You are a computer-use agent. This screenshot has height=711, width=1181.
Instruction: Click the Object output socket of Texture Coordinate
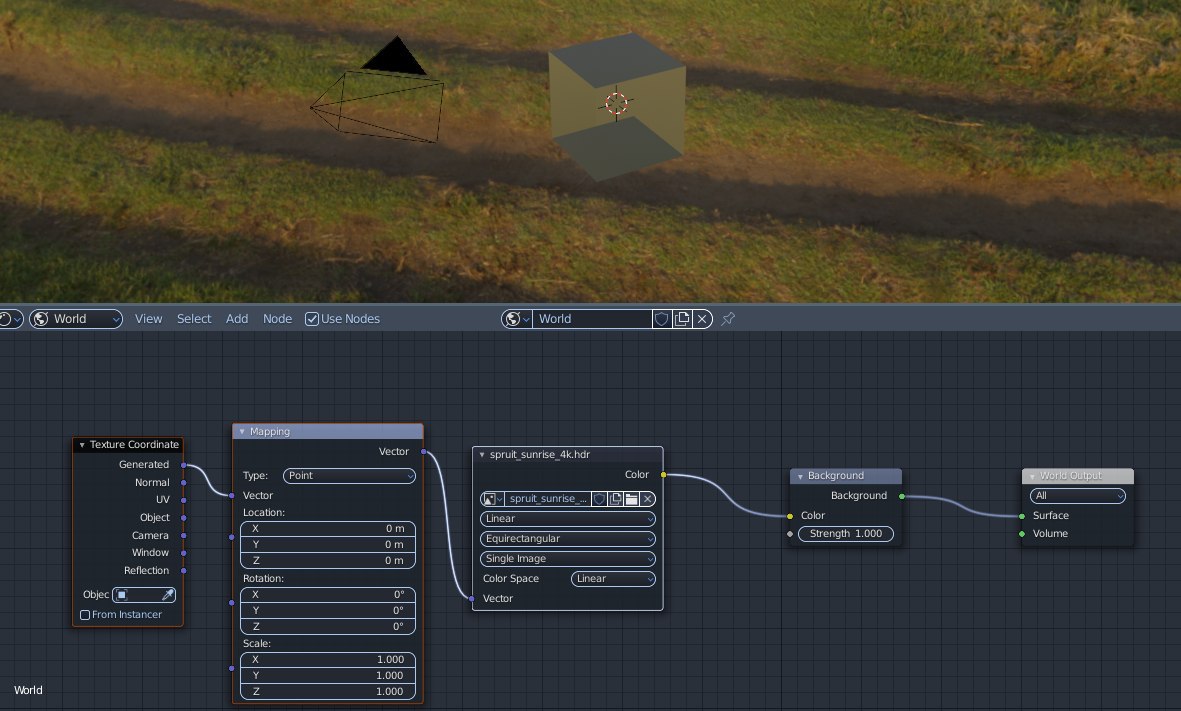pyautogui.click(x=184, y=517)
